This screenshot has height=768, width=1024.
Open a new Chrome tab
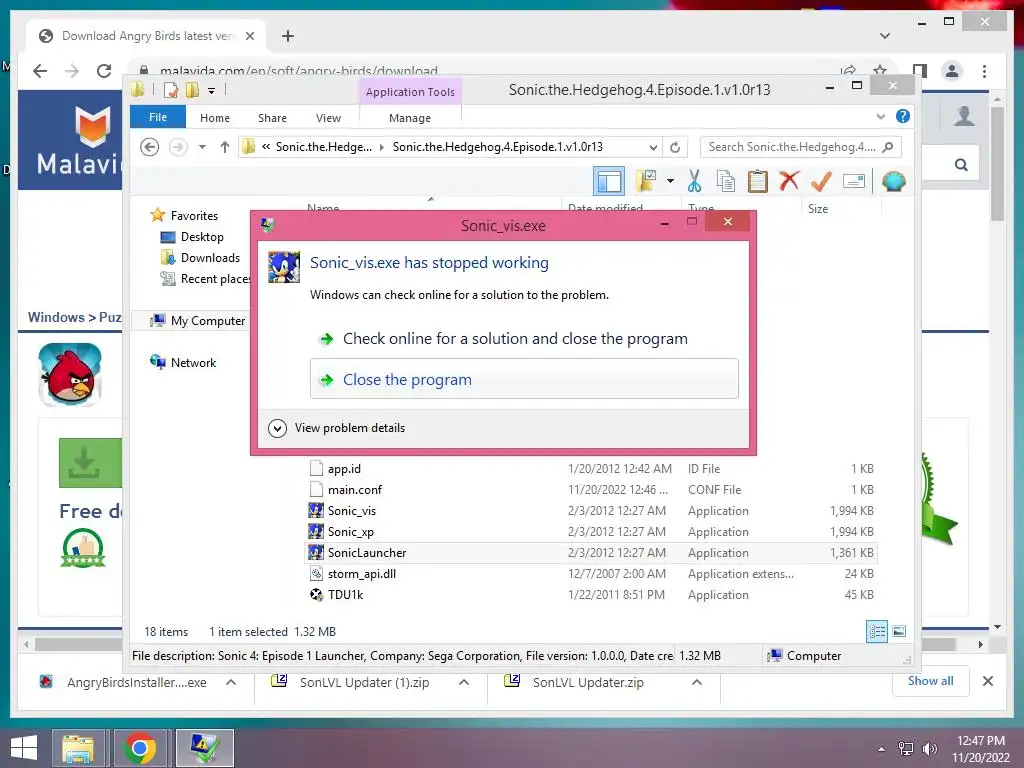288,36
